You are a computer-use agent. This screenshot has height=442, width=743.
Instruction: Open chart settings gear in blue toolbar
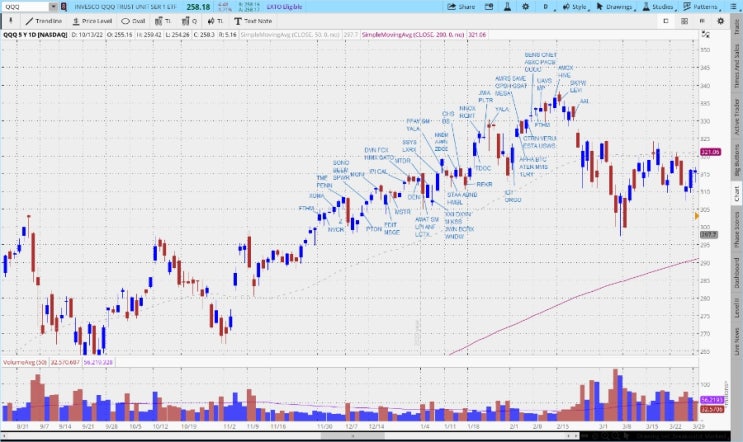pyautogui.click(x=526, y=7)
